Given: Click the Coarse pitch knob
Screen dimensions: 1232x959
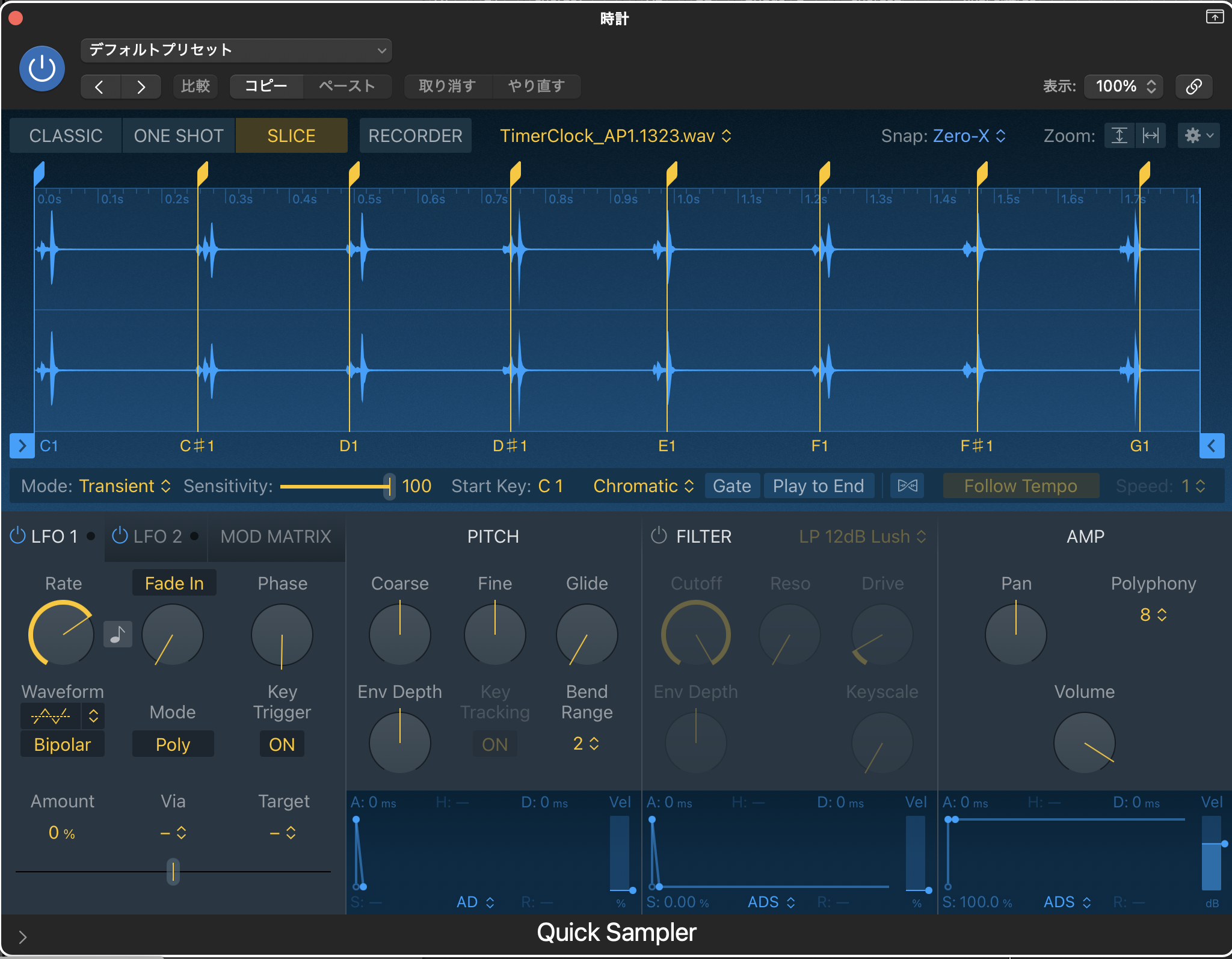Looking at the screenshot, I should (x=400, y=634).
